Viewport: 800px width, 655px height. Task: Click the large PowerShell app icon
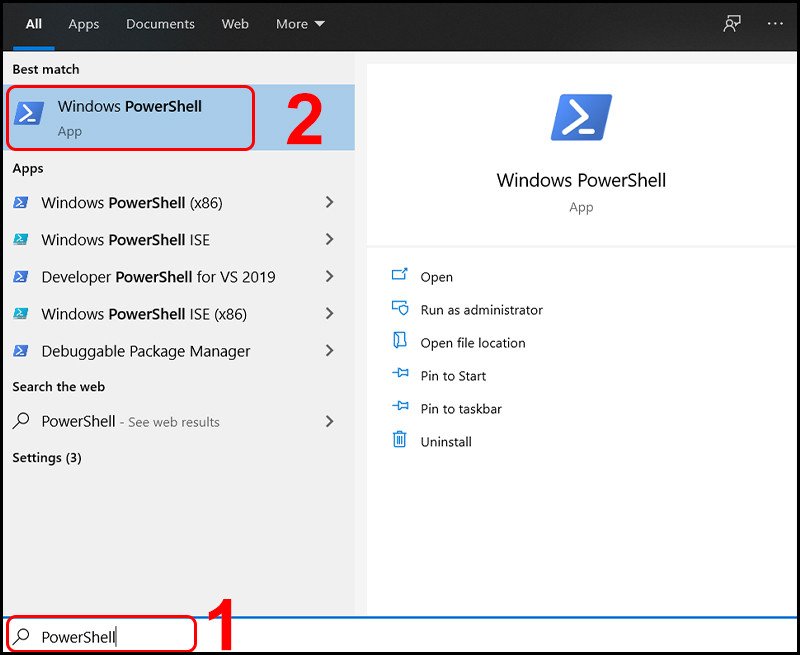click(581, 116)
